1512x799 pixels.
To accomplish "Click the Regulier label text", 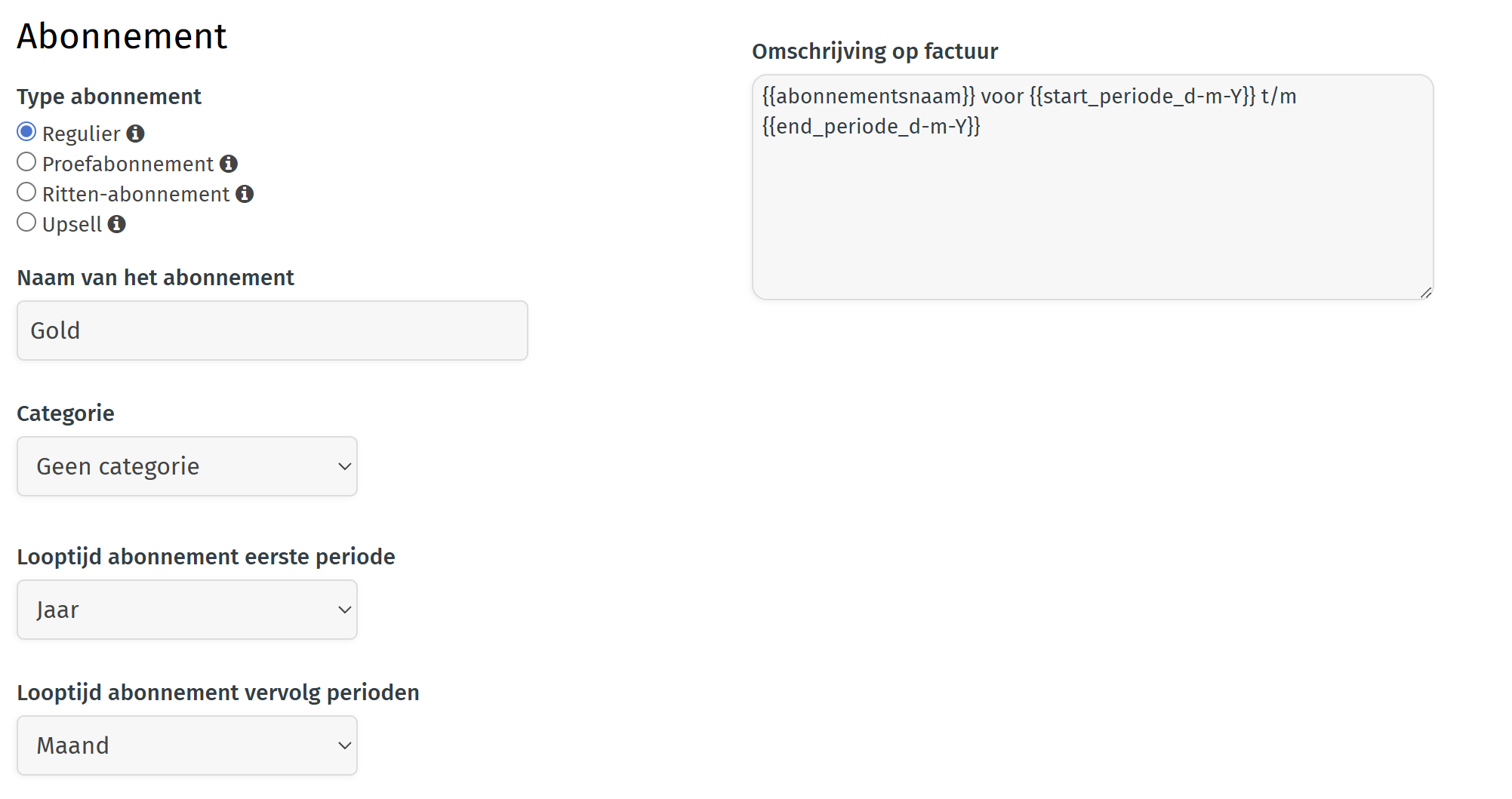I will tap(81, 134).
